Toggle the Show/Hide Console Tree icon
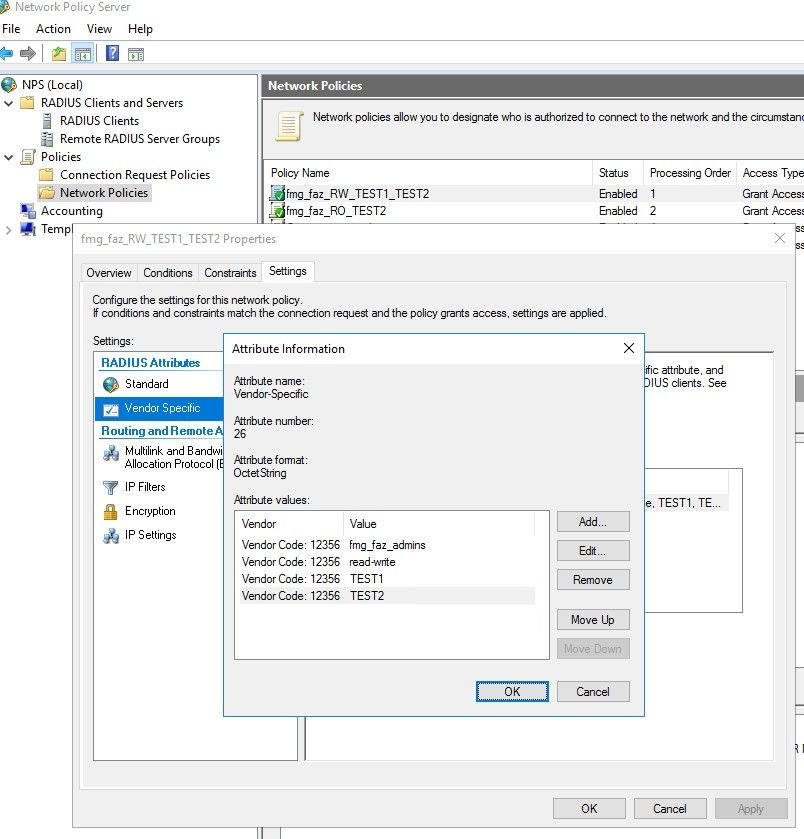804x839 pixels. (83, 54)
